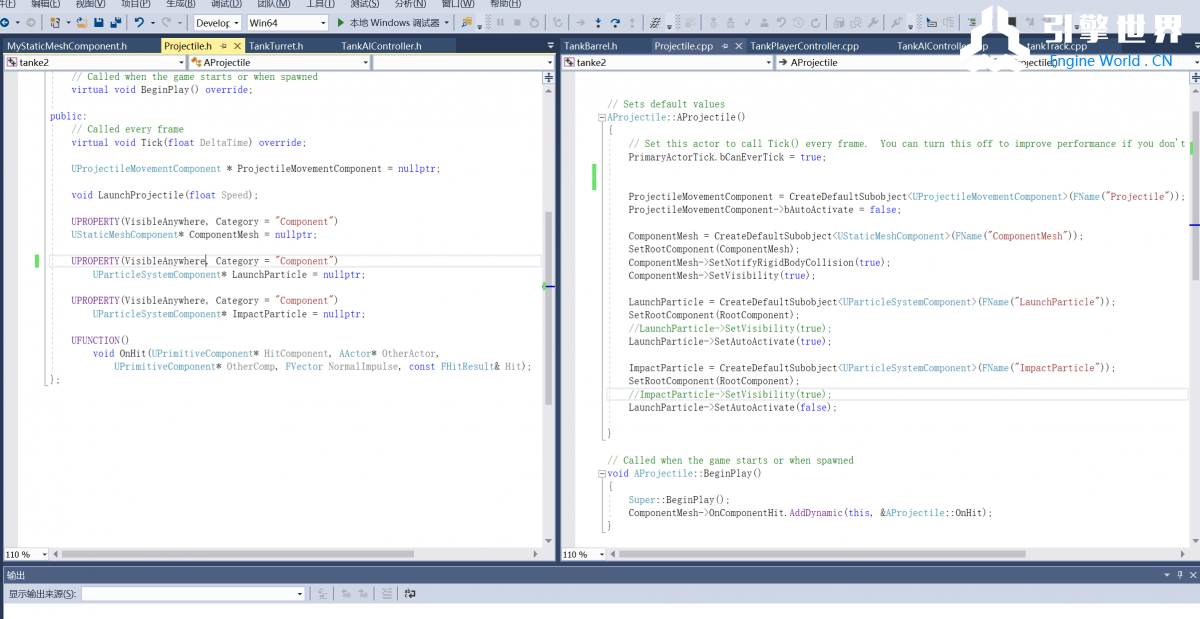The height and width of the screenshot is (619, 1200).
Task: Click the Step Over debug icon
Action: (615, 22)
